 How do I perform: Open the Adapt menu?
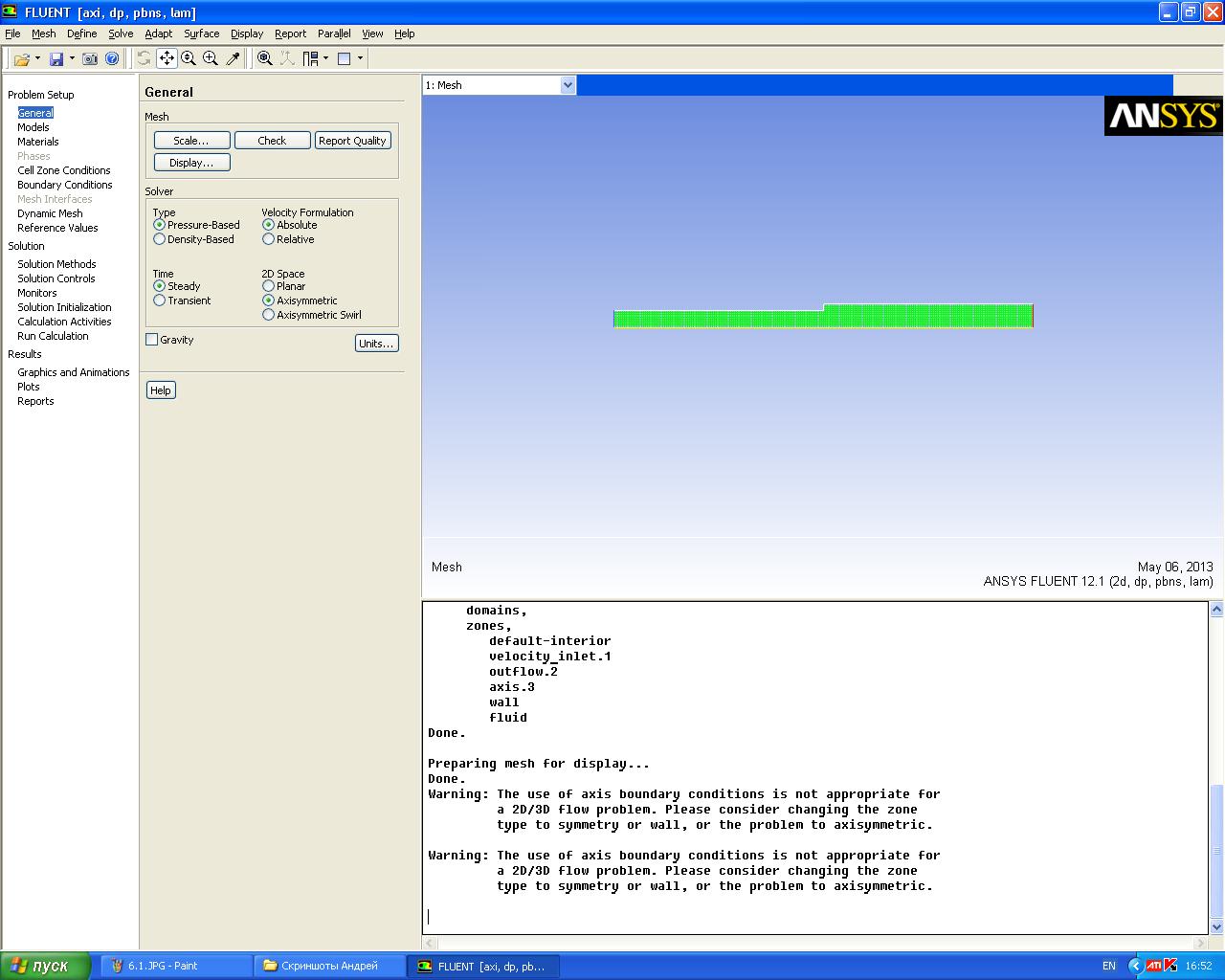(x=159, y=33)
